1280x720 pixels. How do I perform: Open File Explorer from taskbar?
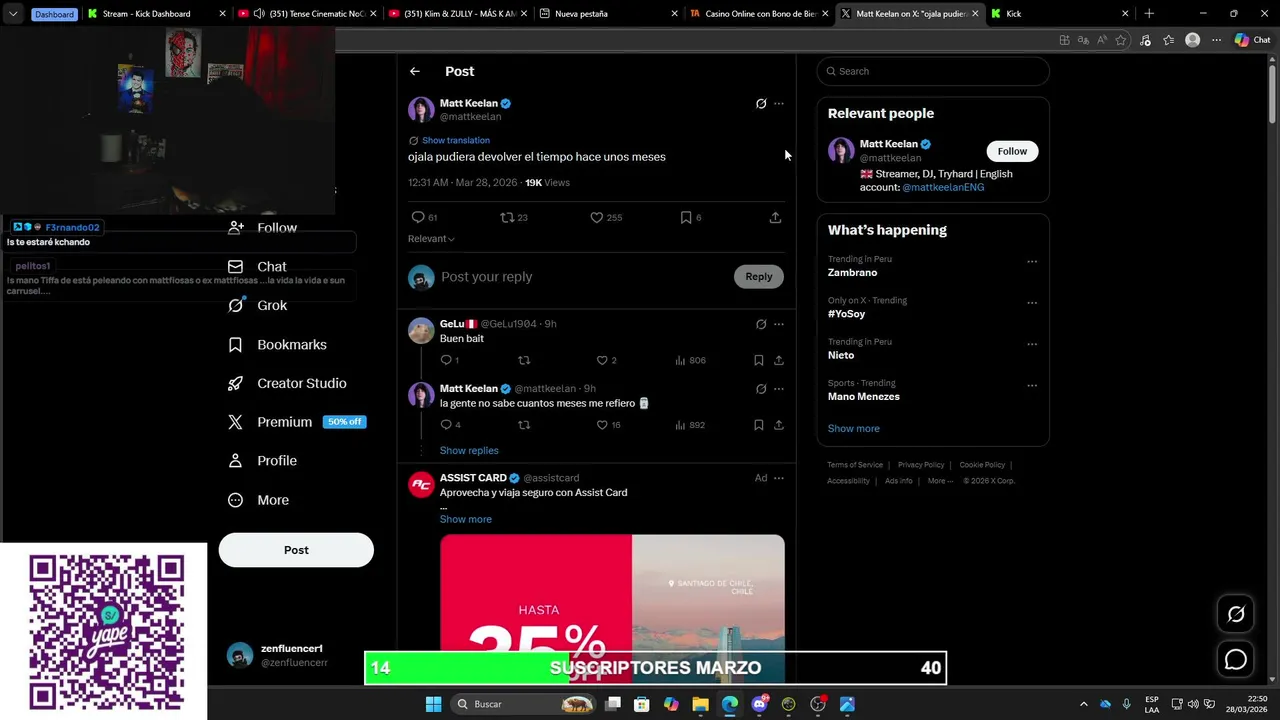700,704
